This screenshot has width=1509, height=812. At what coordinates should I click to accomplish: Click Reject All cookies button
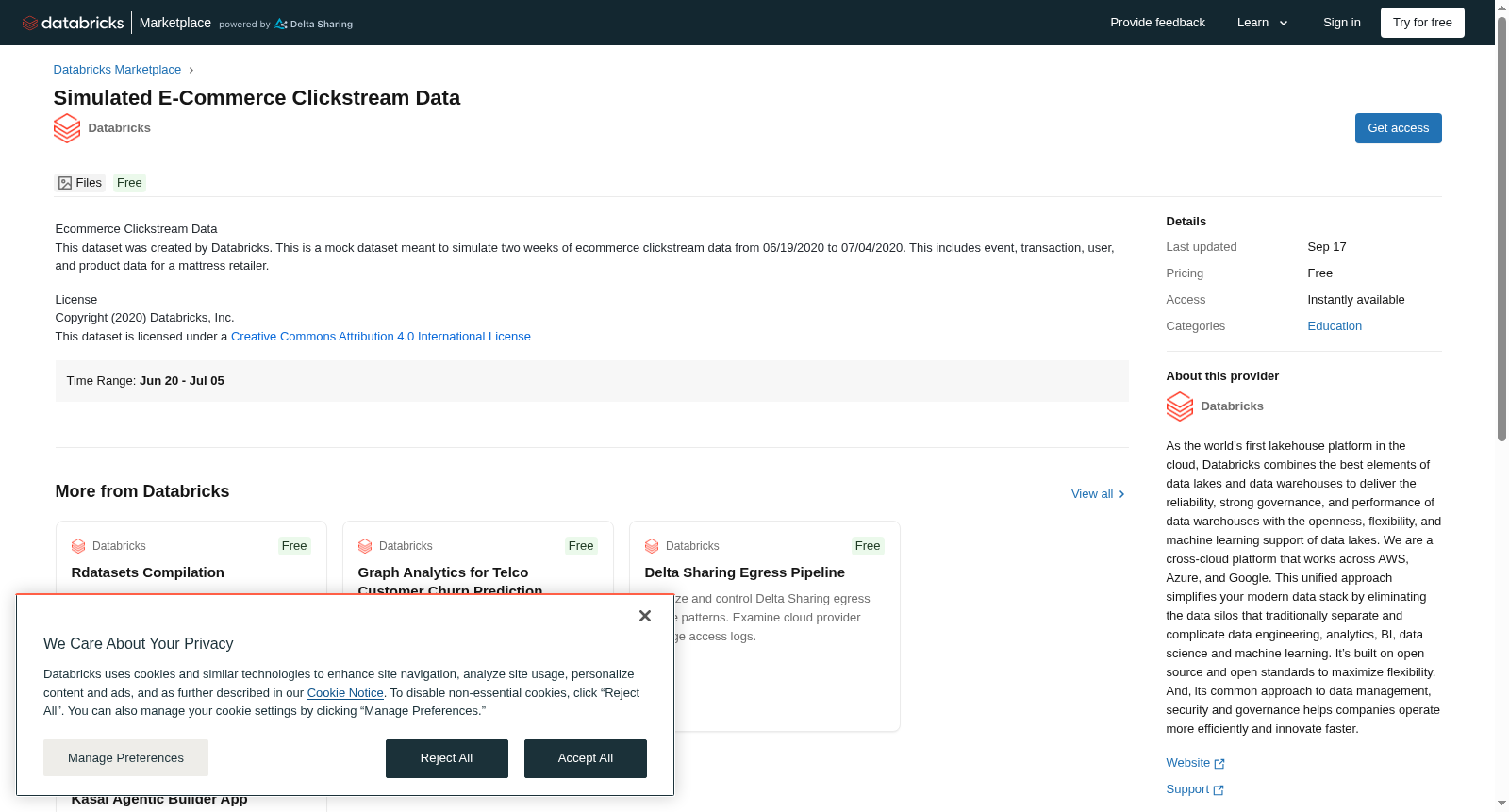click(x=446, y=758)
